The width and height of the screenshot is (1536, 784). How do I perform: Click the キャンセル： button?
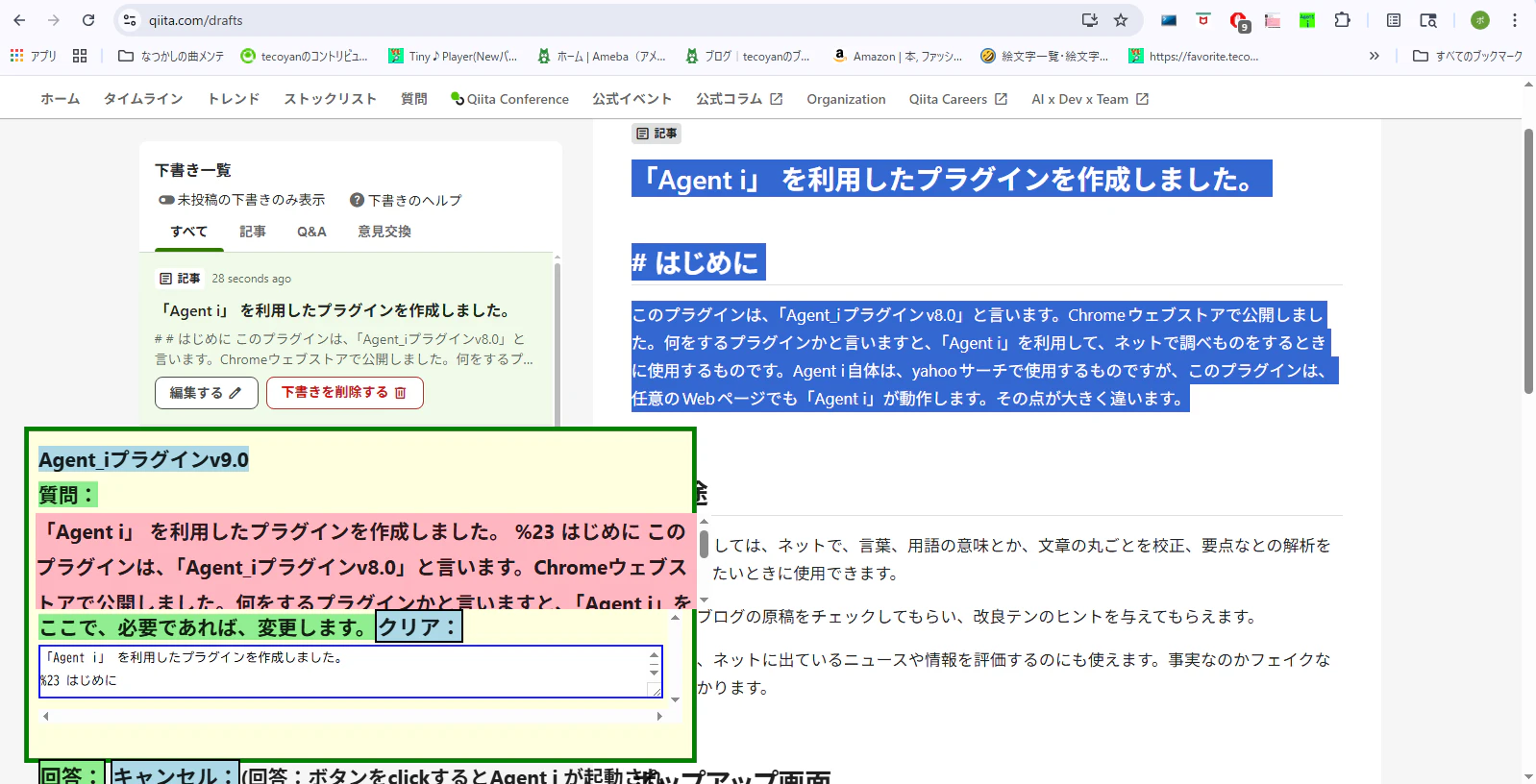(174, 773)
